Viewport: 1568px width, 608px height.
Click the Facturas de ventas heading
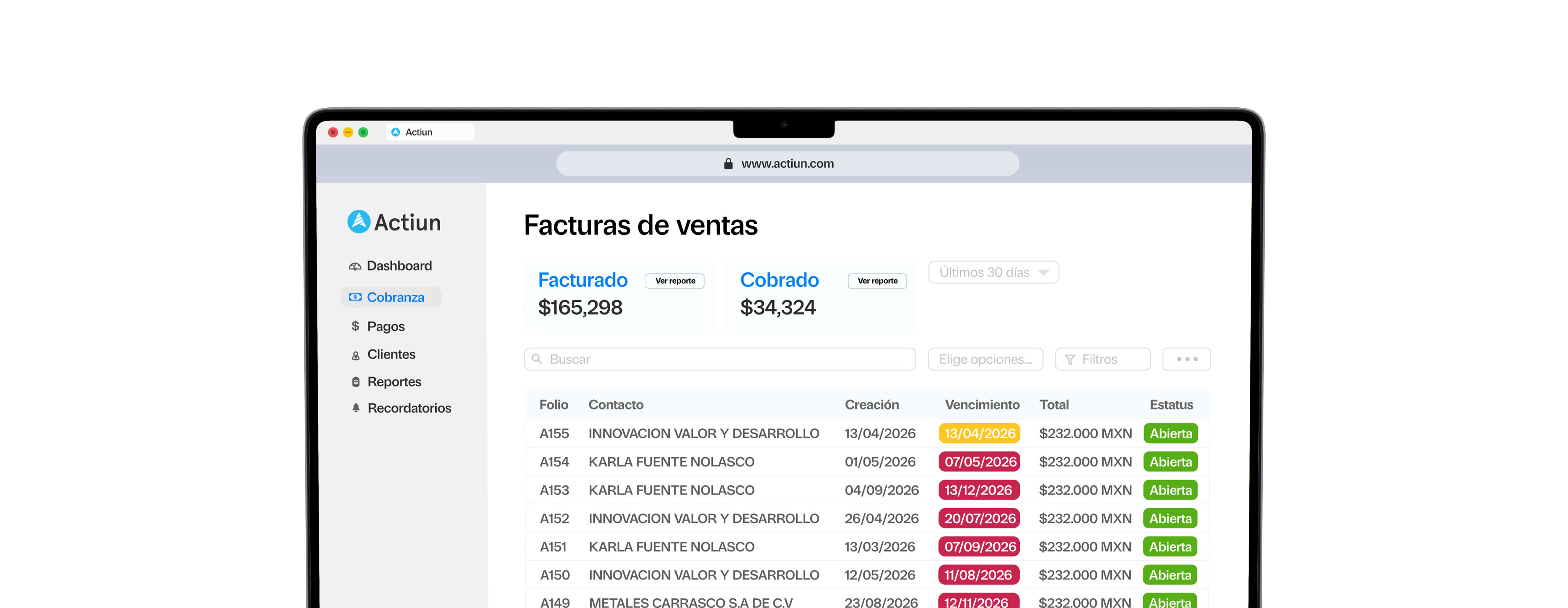pos(640,225)
